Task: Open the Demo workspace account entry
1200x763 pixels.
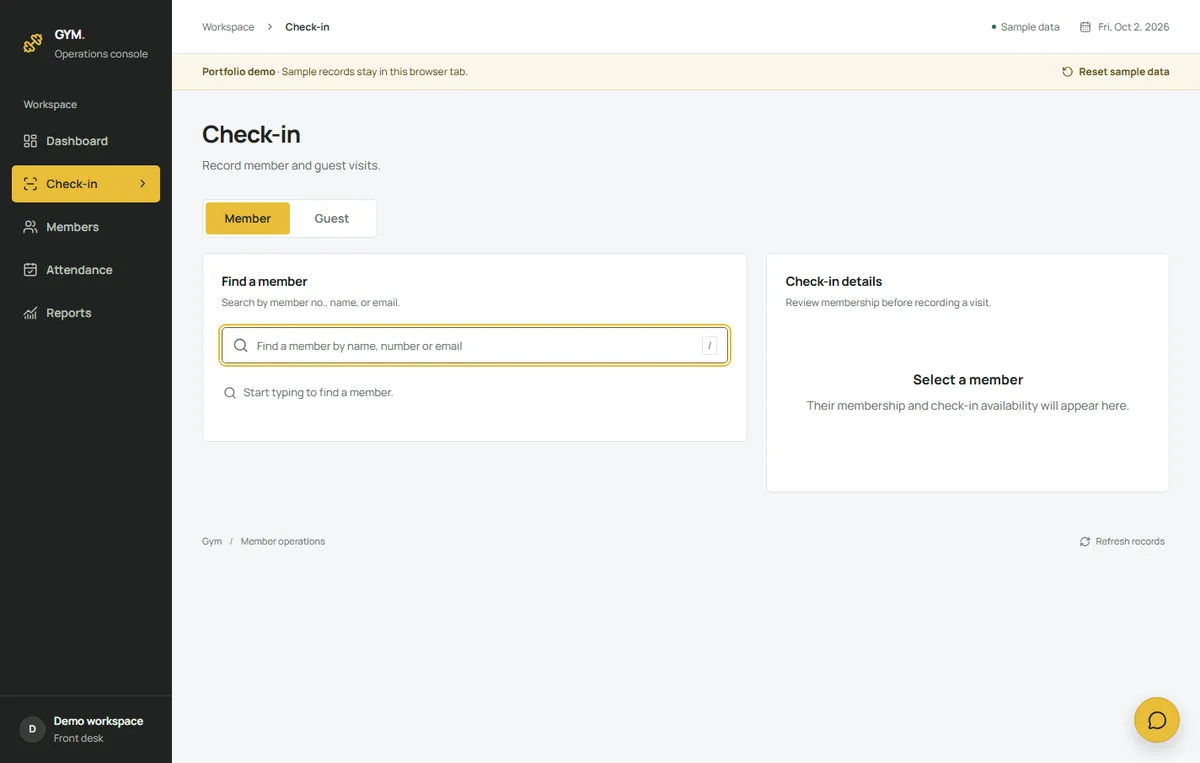Action: tap(86, 729)
